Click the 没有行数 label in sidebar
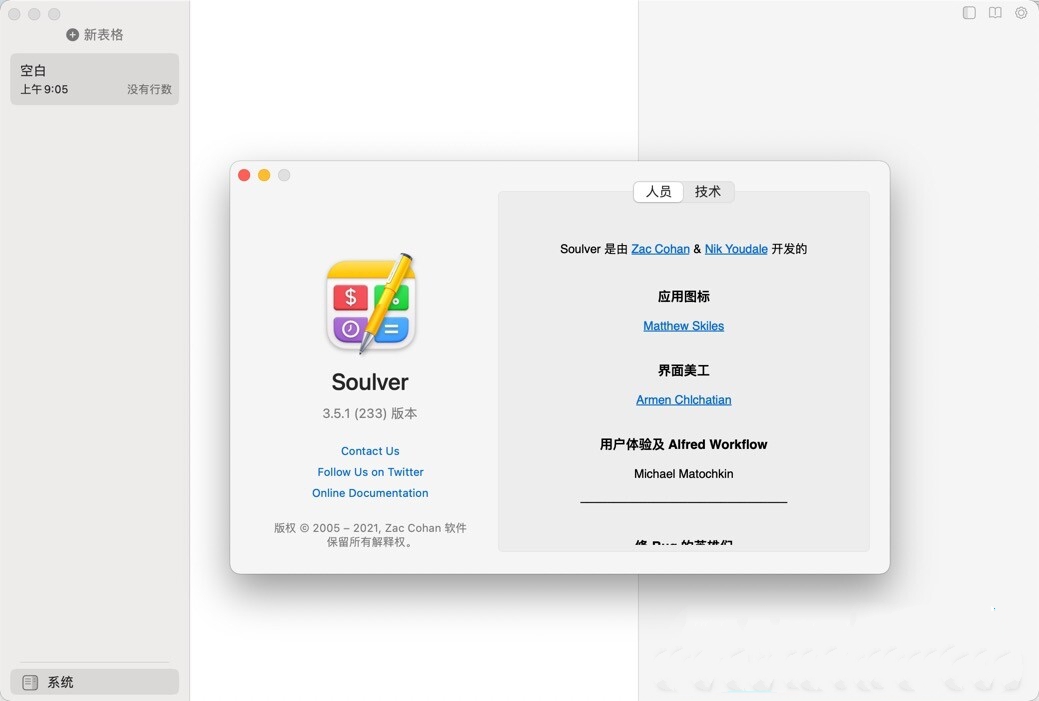Image resolution: width=1039 pixels, height=701 pixels. click(149, 89)
